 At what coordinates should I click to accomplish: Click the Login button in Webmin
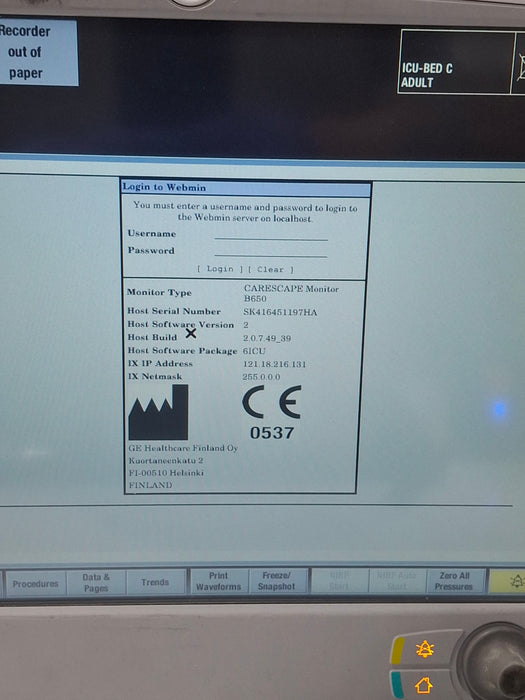point(220,269)
